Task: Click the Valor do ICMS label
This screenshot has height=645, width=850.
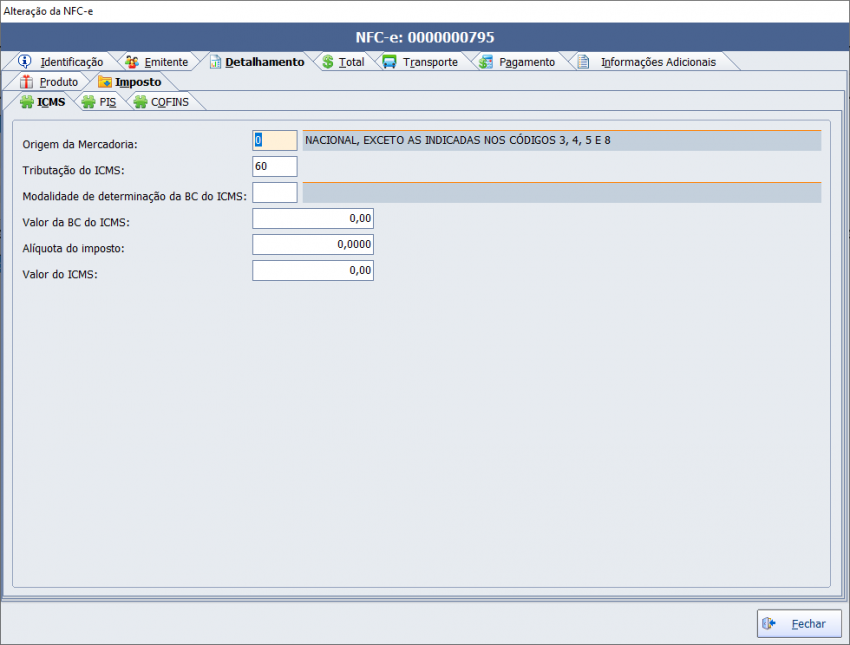Action: (x=60, y=274)
